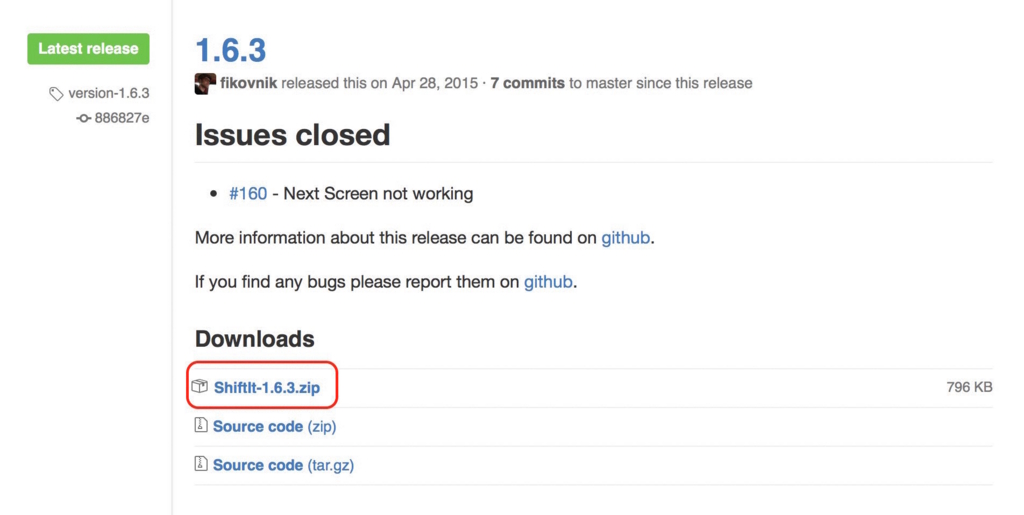The width and height of the screenshot is (1024, 515).
Task: Open the 7 commits link
Action: pos(528,84)
